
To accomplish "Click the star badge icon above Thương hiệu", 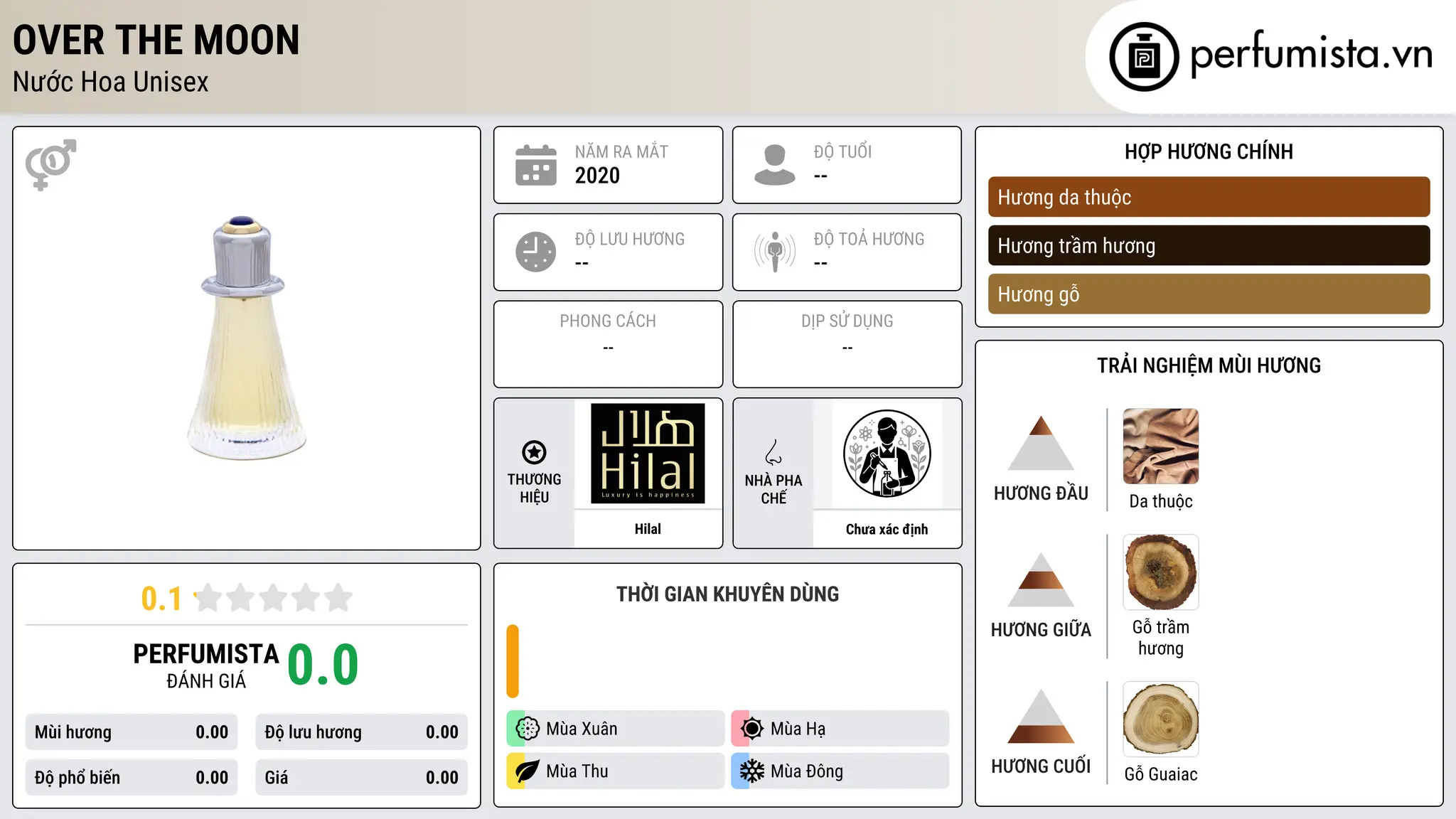I will click(x=534, y=452).
